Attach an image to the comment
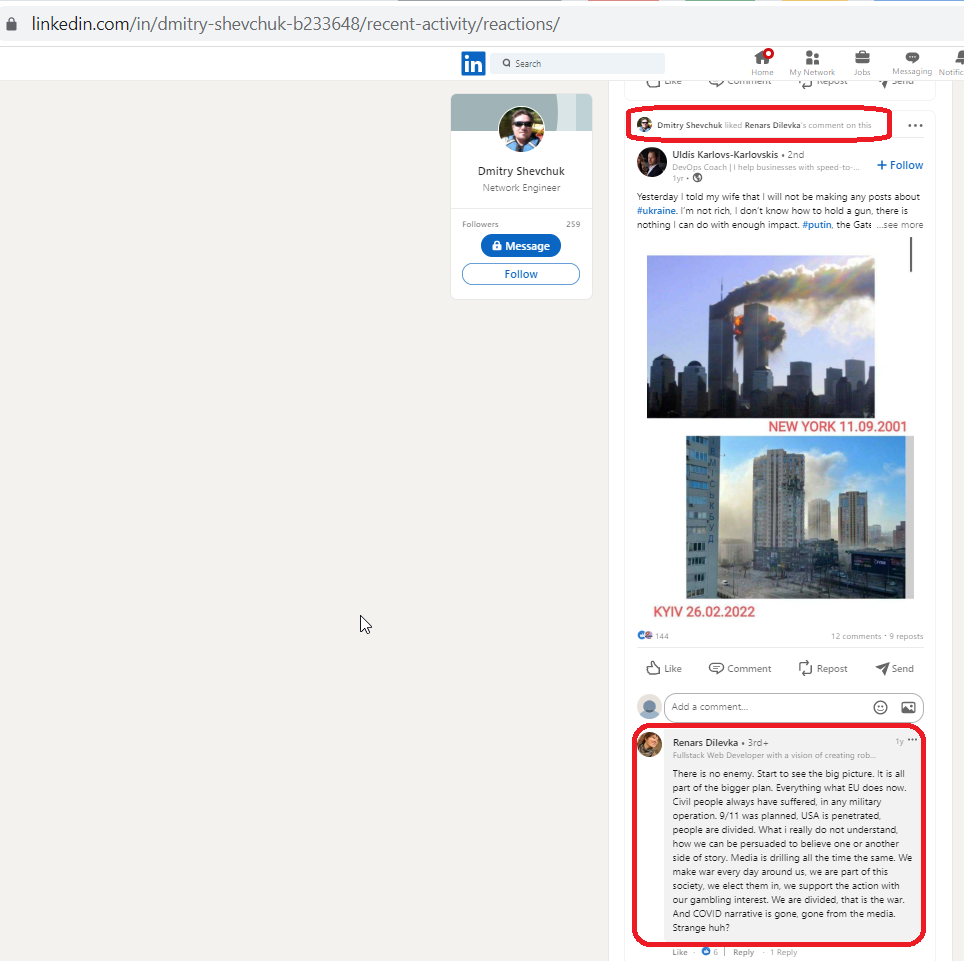Screen dimensions: 964x961 pyautogui.click(x=908, y=708)
